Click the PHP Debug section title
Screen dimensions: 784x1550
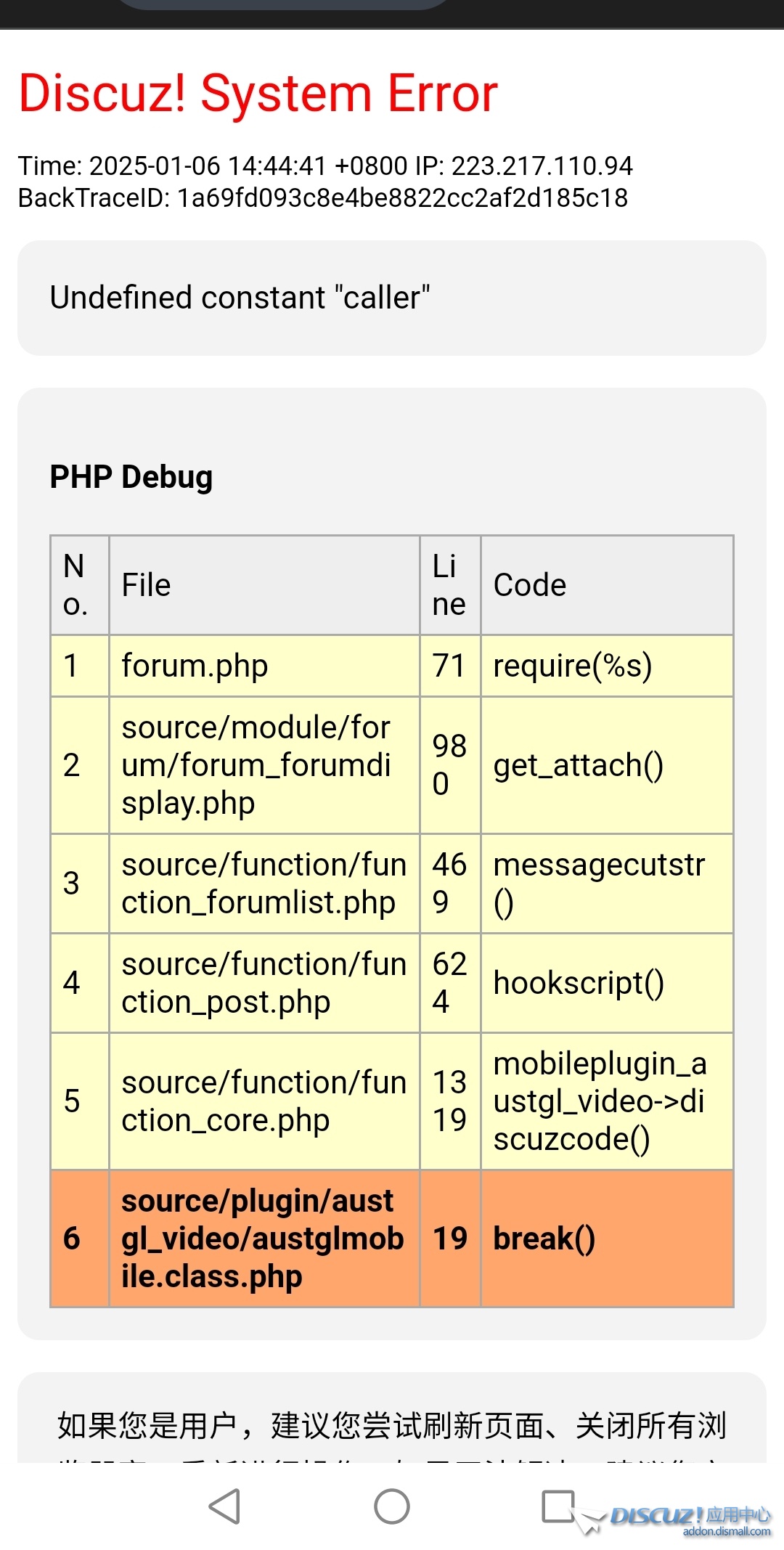click(x=131, y=477)
